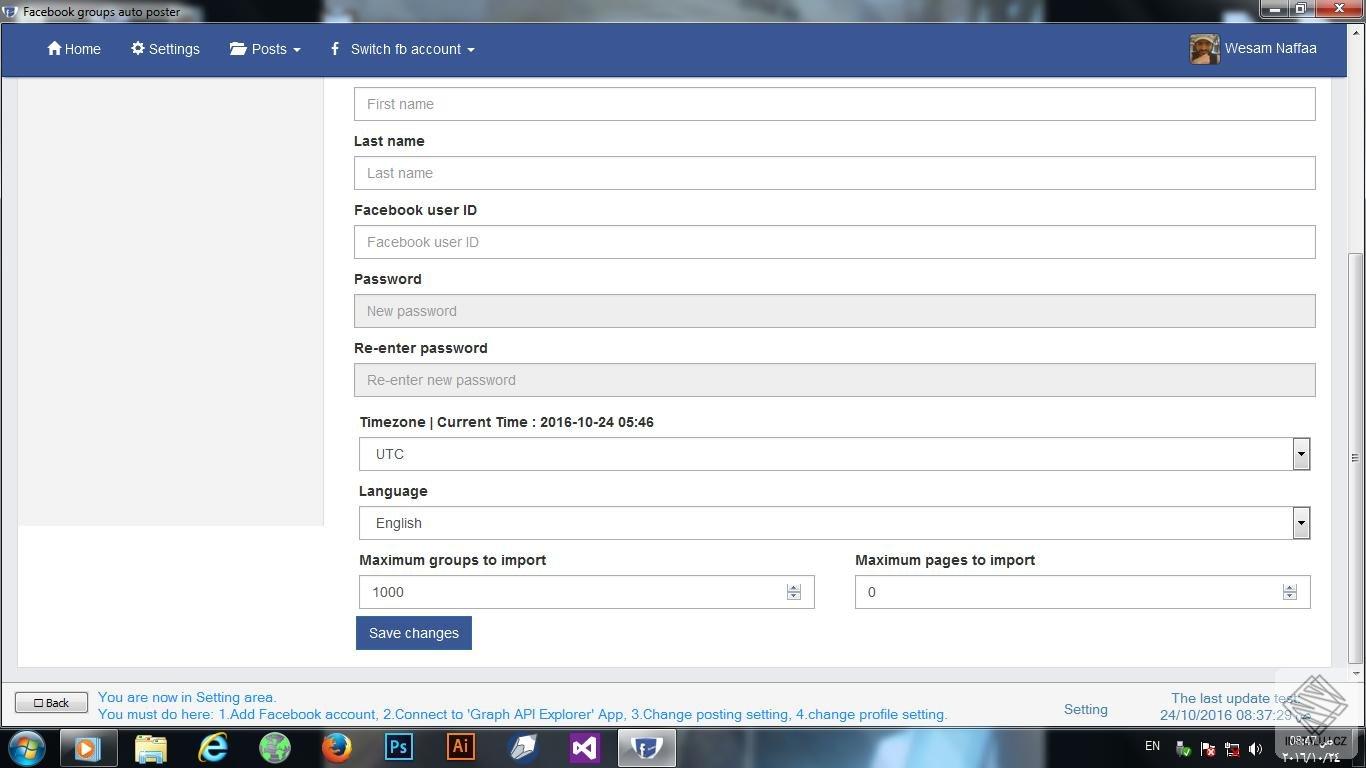Click the Setting label in status bar
Screen dimensions: 1366x768
pyautogui.click(x=1085, y=709)
